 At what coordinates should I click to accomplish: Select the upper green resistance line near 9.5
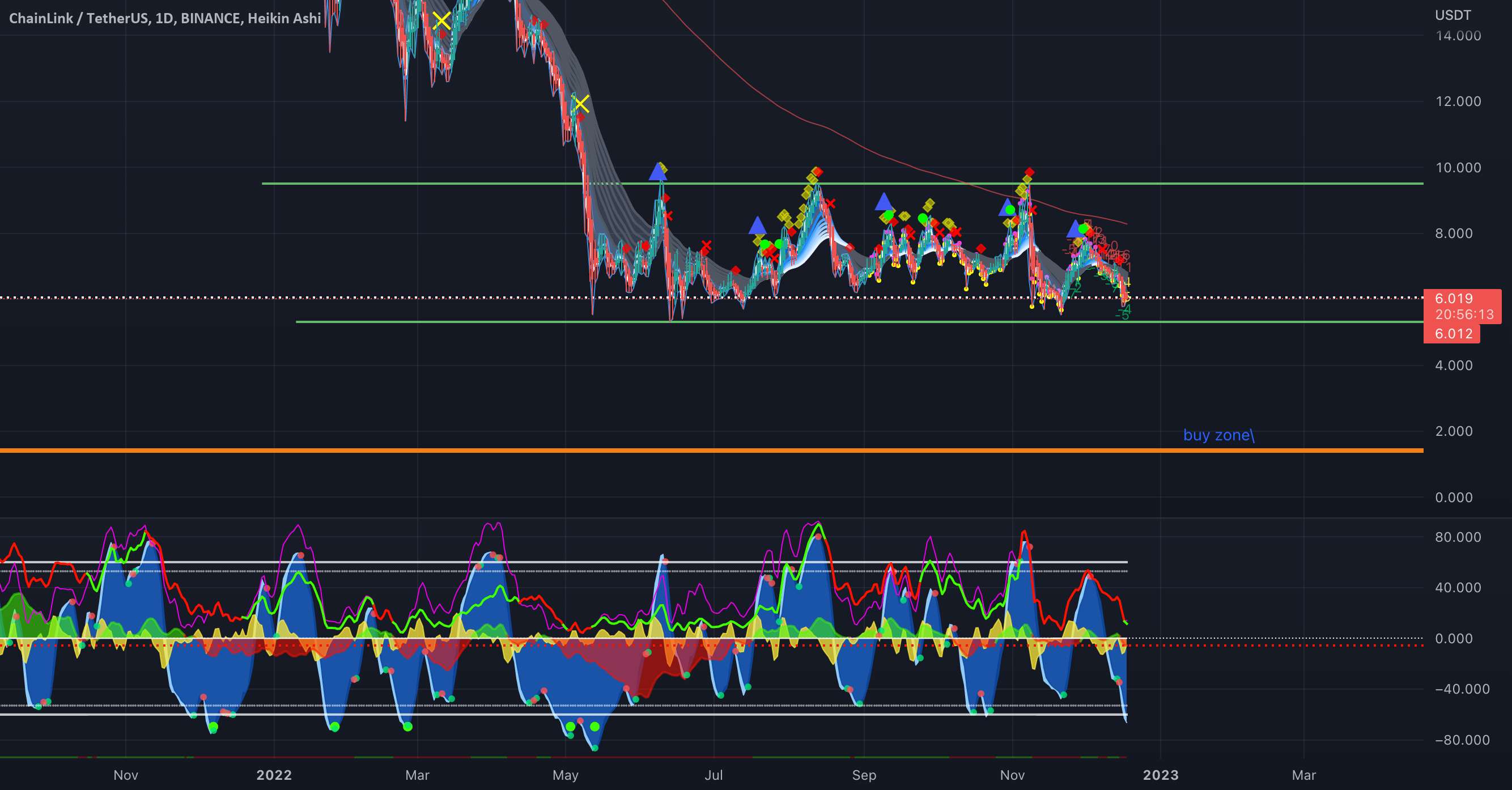(x=842, y=184)
